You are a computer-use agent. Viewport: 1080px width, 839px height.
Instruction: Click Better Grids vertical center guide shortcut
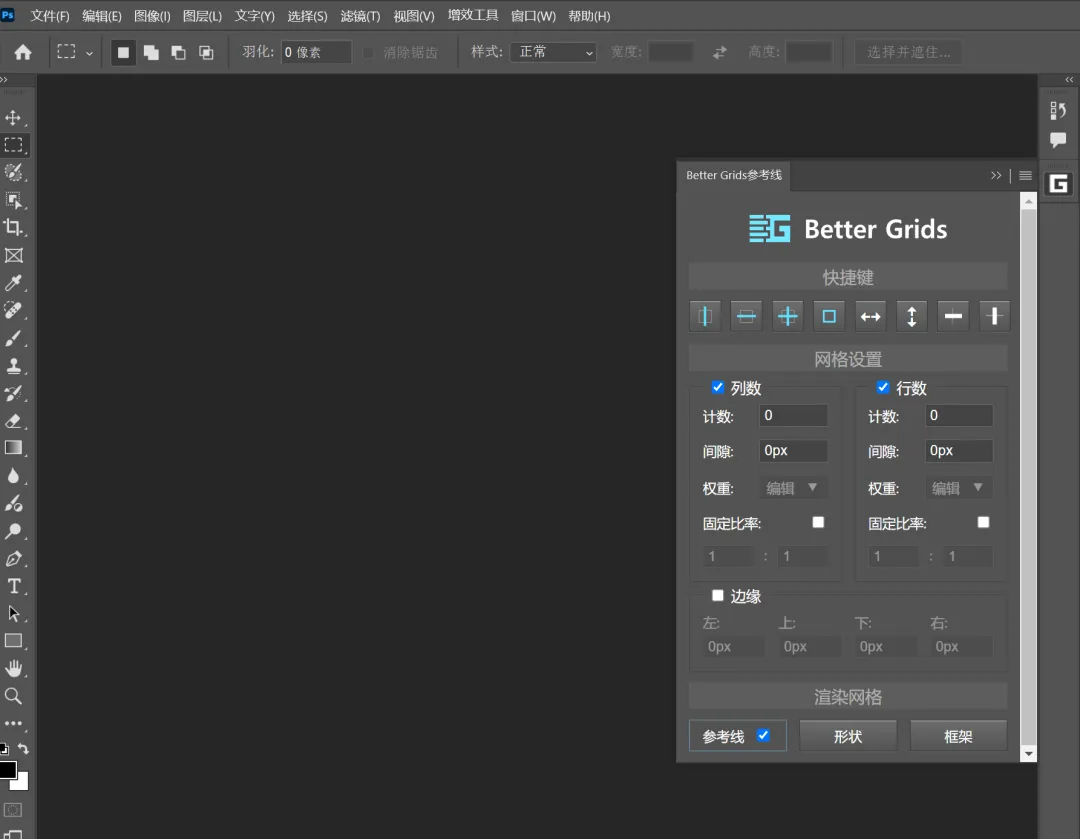[x=705, y=316]
